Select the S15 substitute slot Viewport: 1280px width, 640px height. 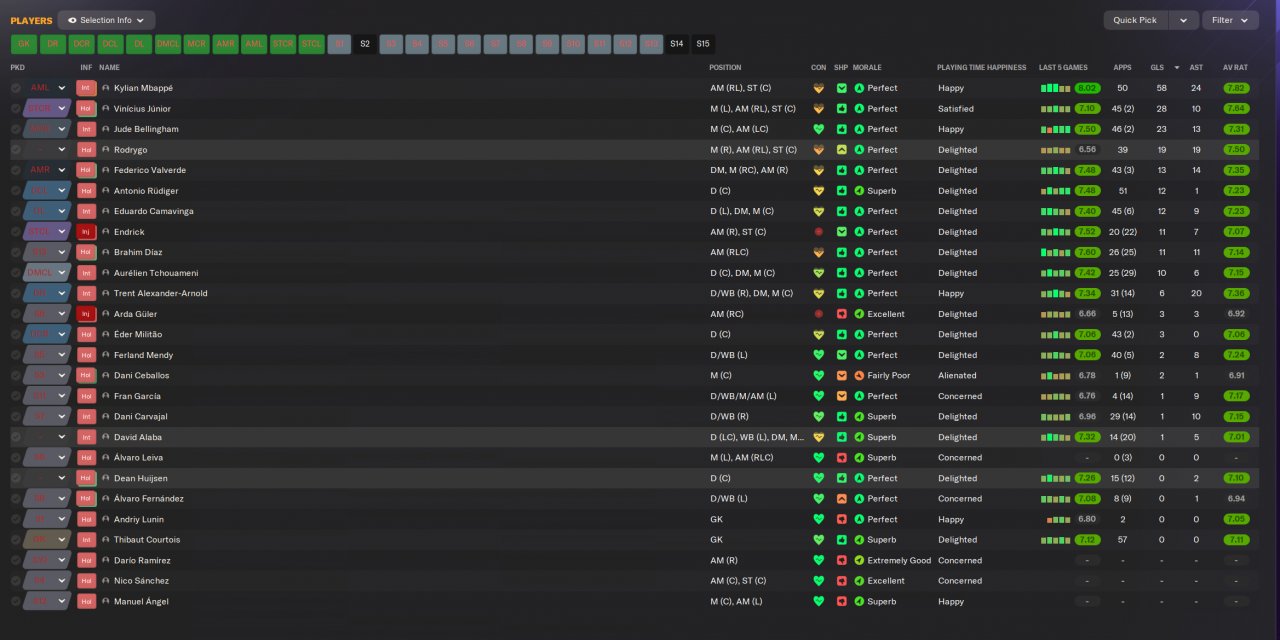point(703,44)
